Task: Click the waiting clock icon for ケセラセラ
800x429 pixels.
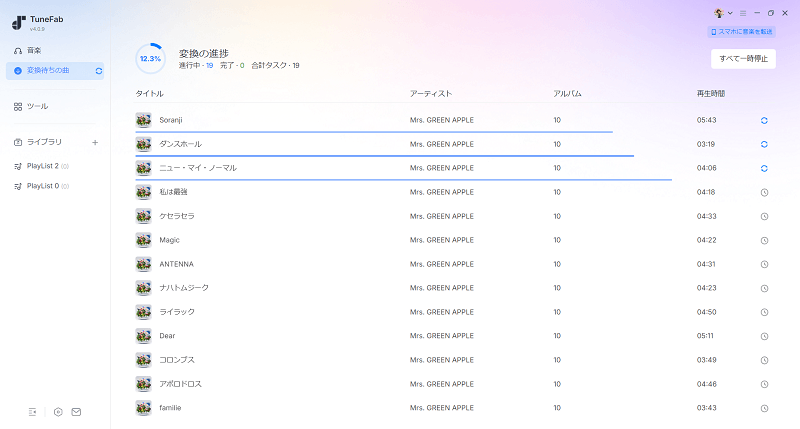Action: point(764,216)
